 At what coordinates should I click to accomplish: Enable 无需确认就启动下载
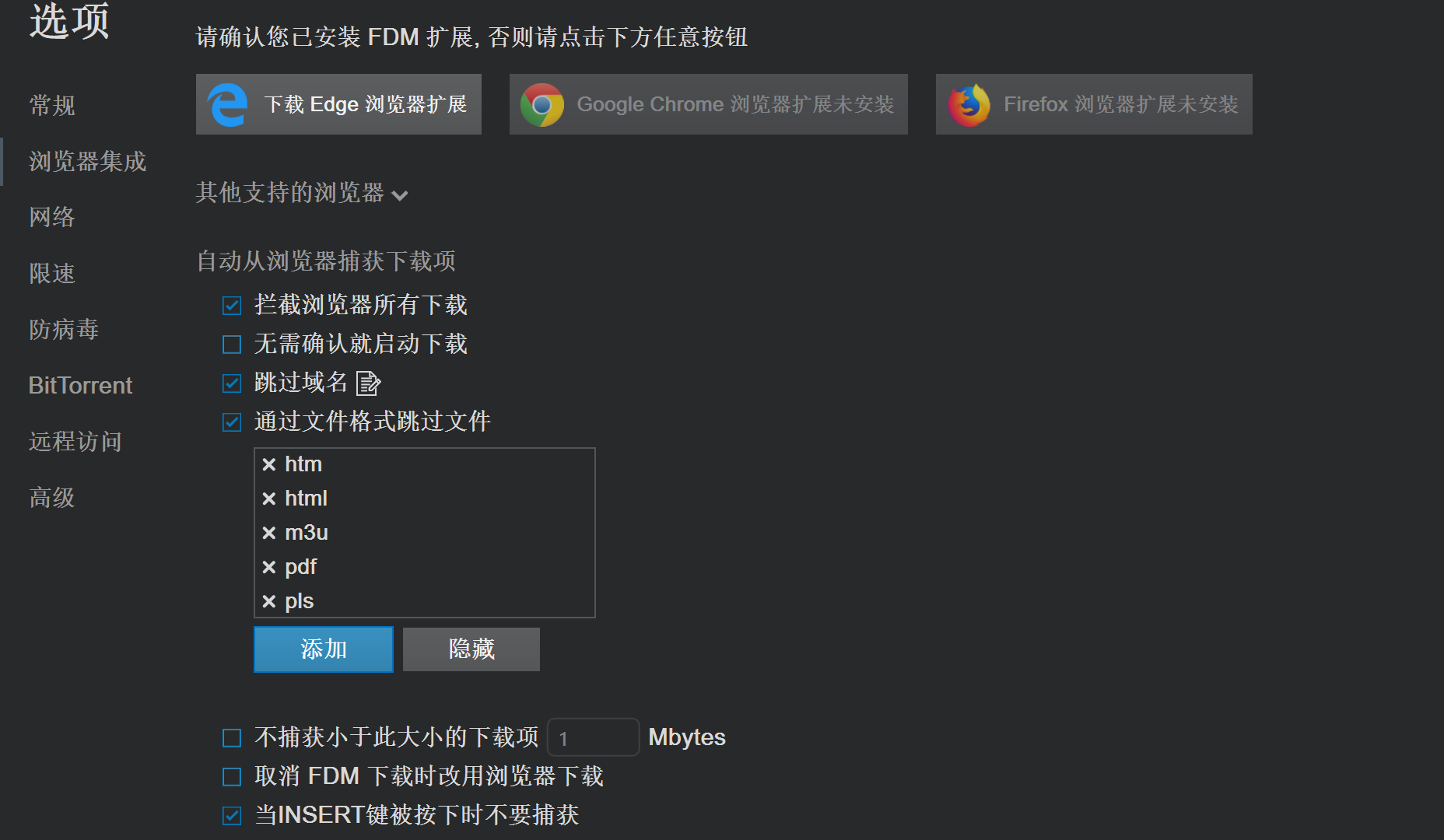click(x=231, y=344)
